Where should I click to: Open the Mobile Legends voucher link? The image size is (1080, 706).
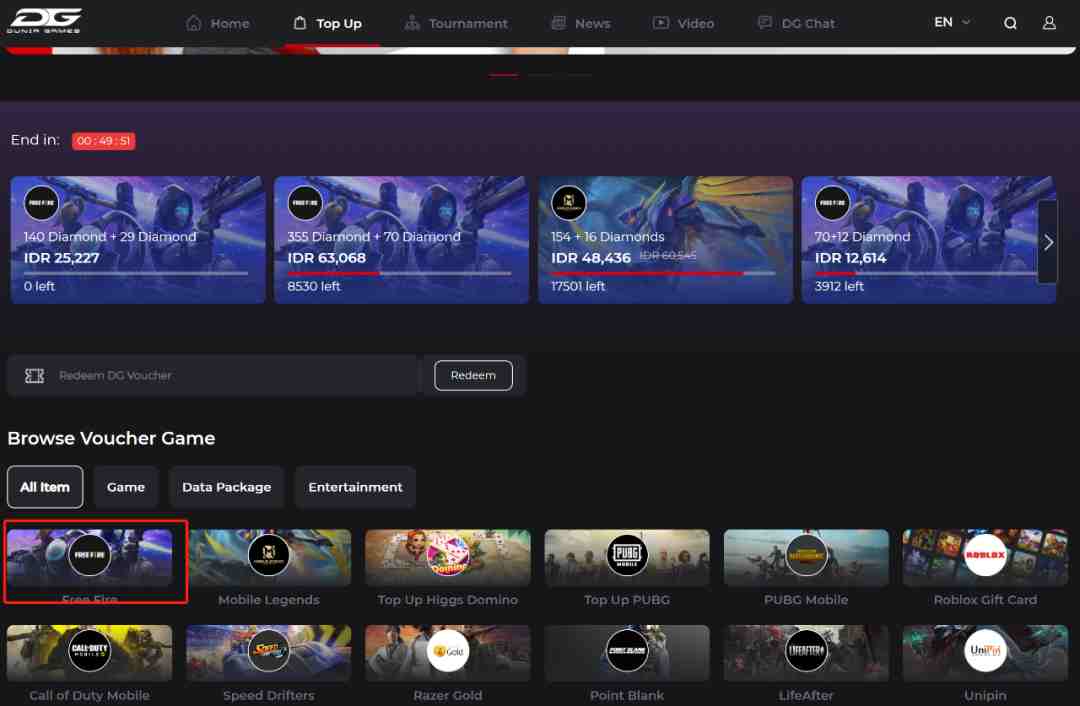[x=269, y=568]
